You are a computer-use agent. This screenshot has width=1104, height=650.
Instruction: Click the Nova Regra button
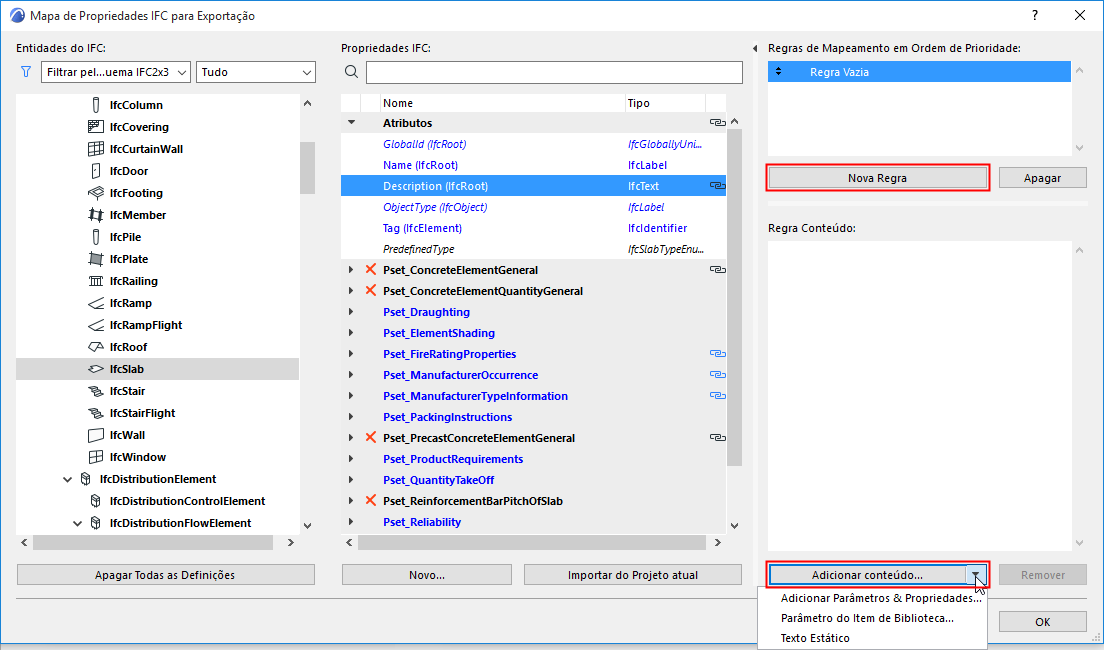(x=877, y=178)
